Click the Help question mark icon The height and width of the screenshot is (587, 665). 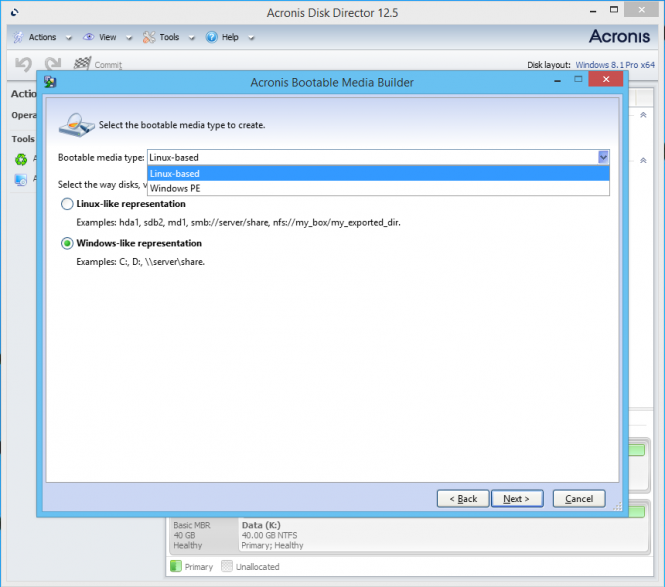coord(211,37)
